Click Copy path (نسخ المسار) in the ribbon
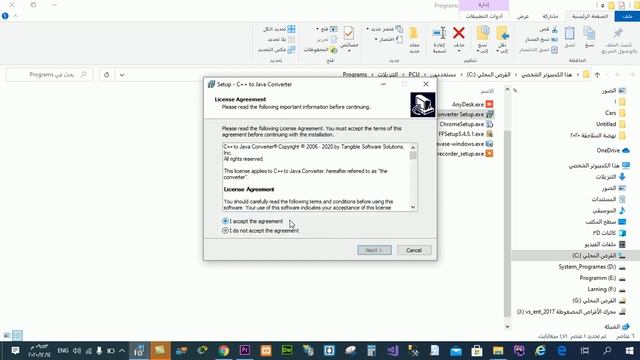The image size is (640, 360). tap(541, 39)
